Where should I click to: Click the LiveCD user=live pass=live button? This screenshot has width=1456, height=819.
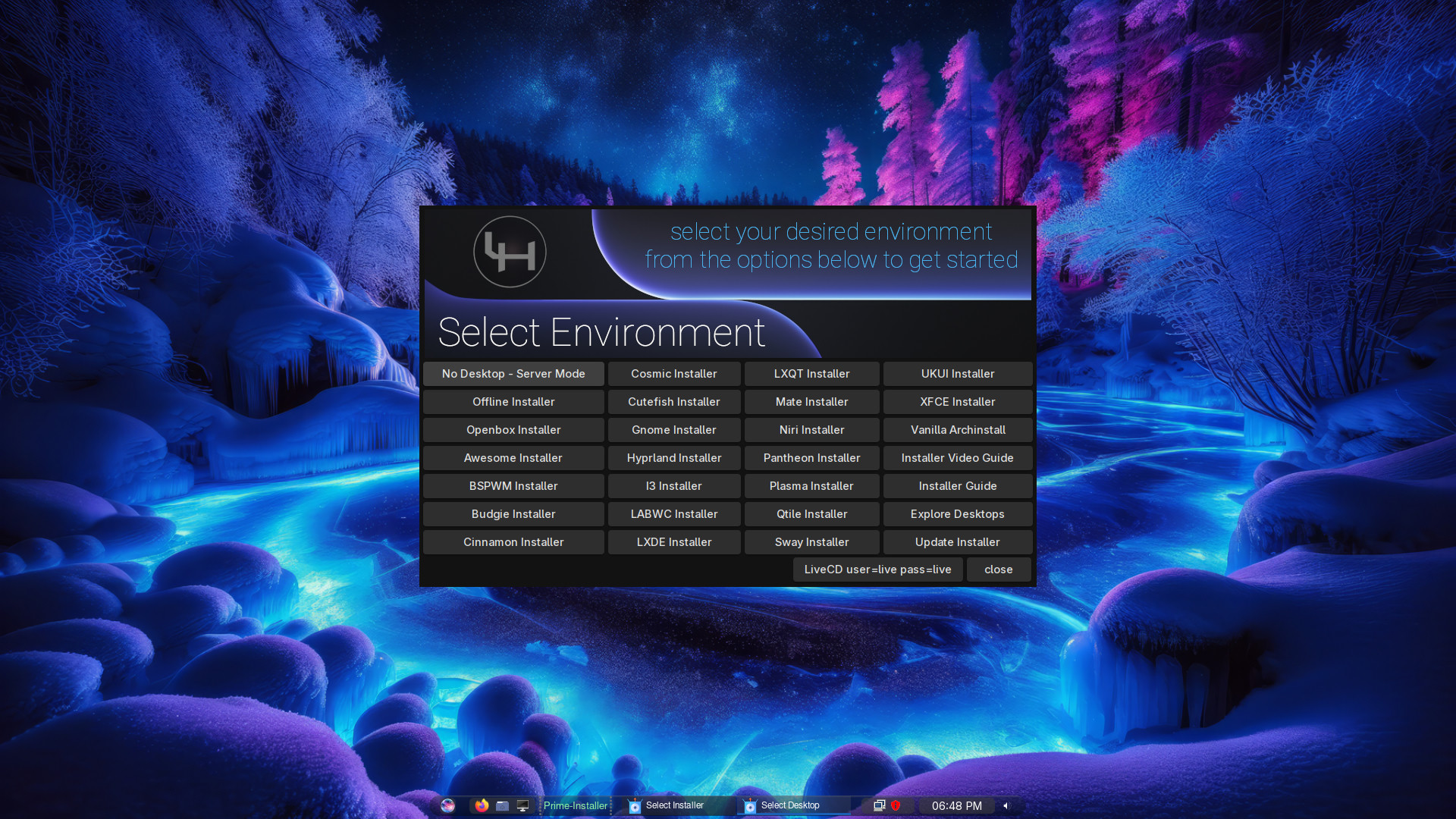click(x=877, y=570)
